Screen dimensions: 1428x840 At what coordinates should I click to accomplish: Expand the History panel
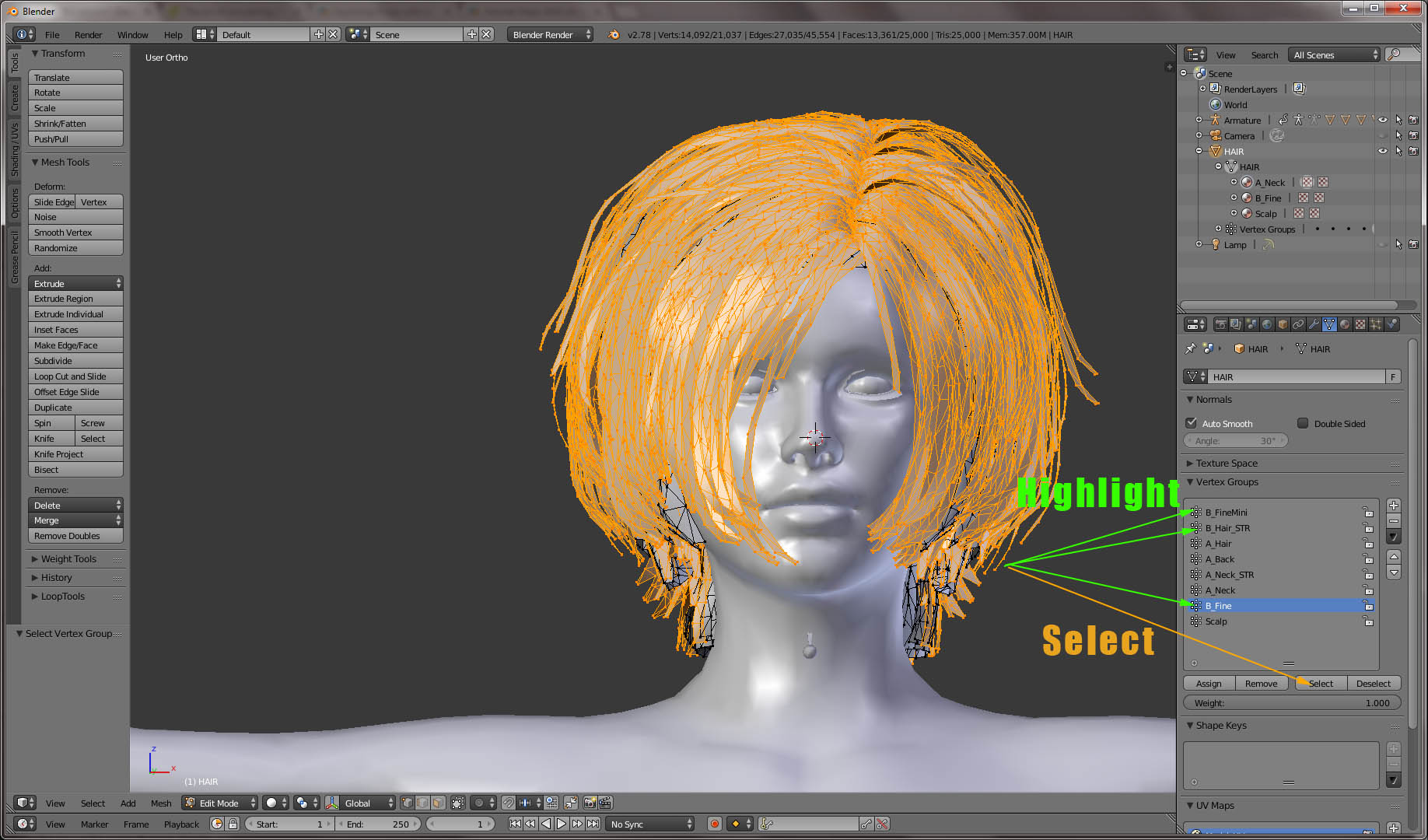[x=56, y=577]
